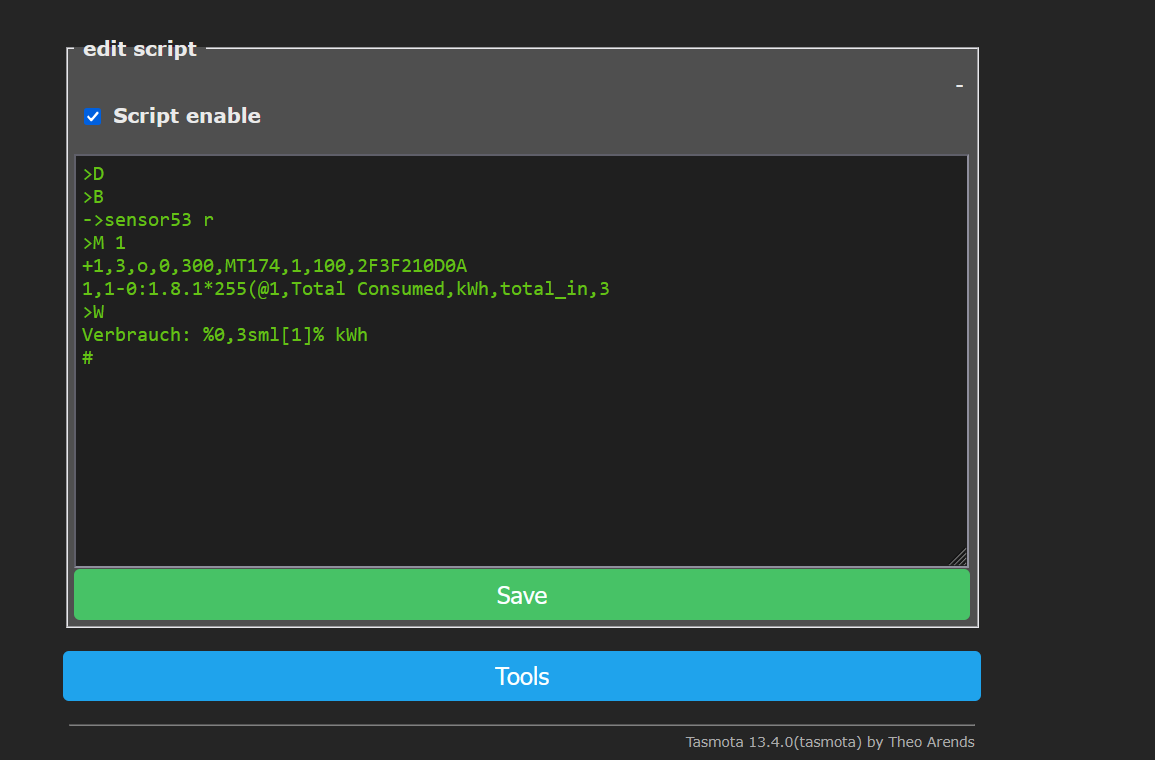Click the dash indicator at top right
Screen dimensions: 1155x760
(959, 86)
